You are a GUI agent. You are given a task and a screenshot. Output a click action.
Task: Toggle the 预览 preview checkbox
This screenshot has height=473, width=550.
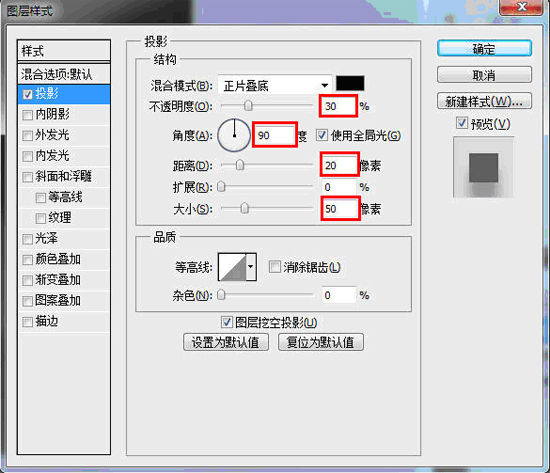pyautogui.click(x=462, y=123)
